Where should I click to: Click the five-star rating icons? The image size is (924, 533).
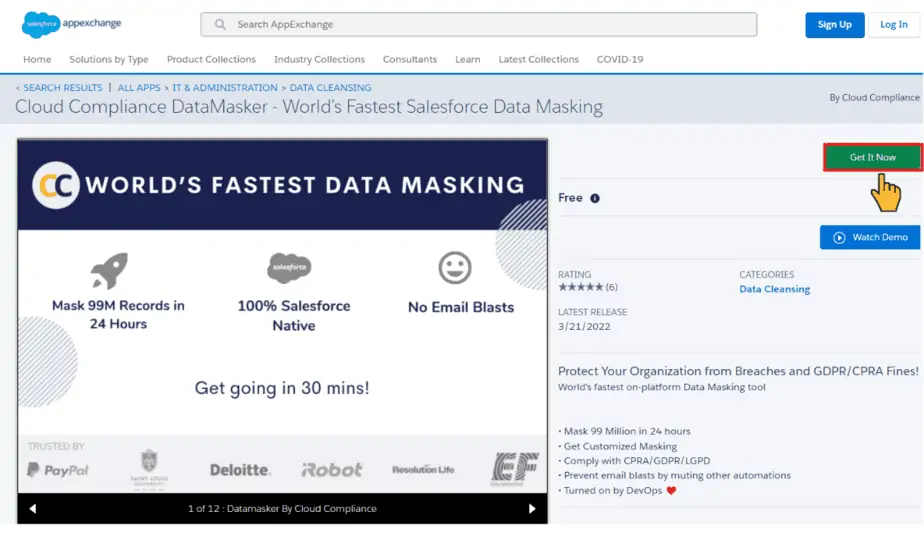(580, 287)
